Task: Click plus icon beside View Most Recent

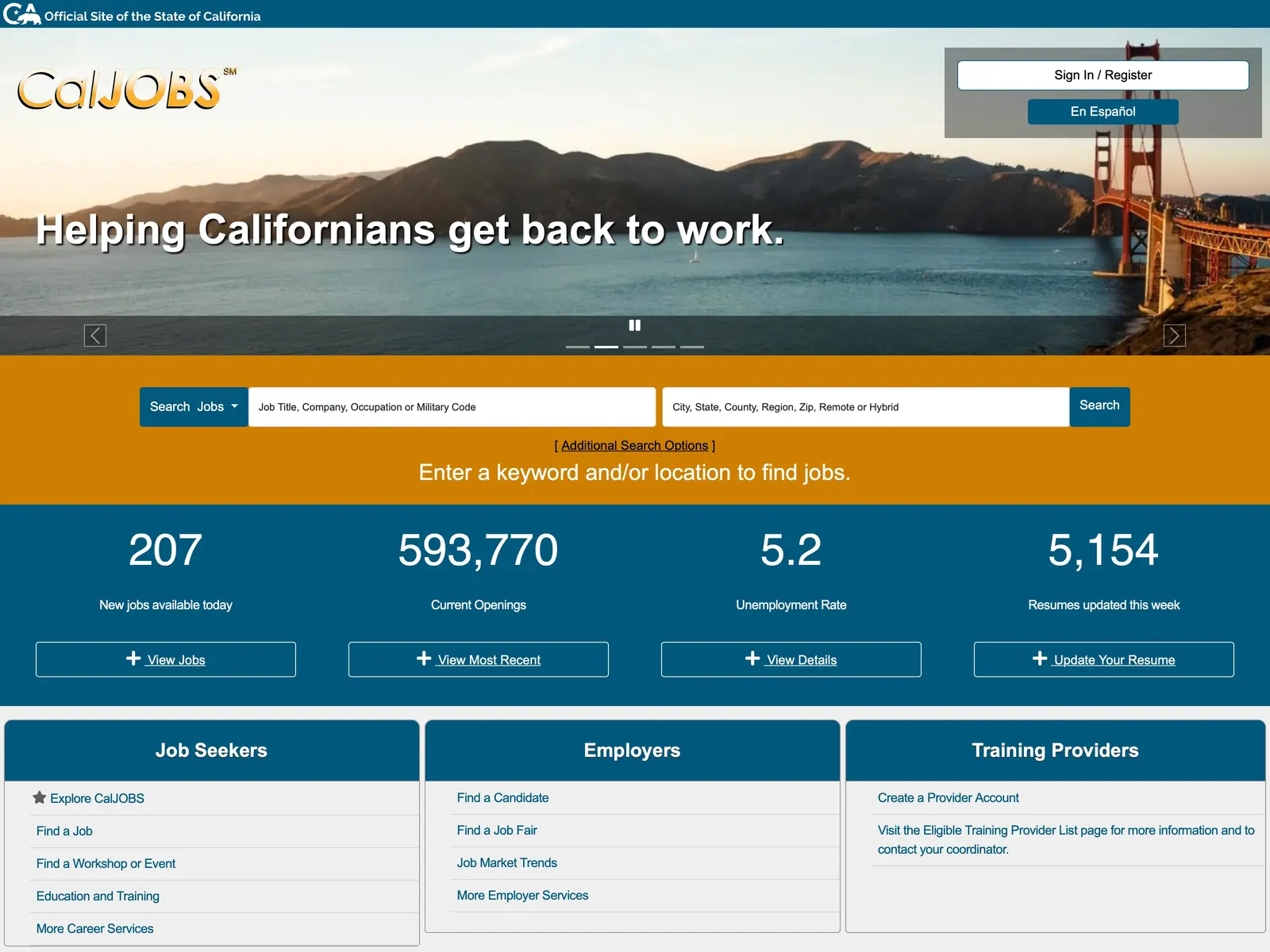Action: click(424, 658)
